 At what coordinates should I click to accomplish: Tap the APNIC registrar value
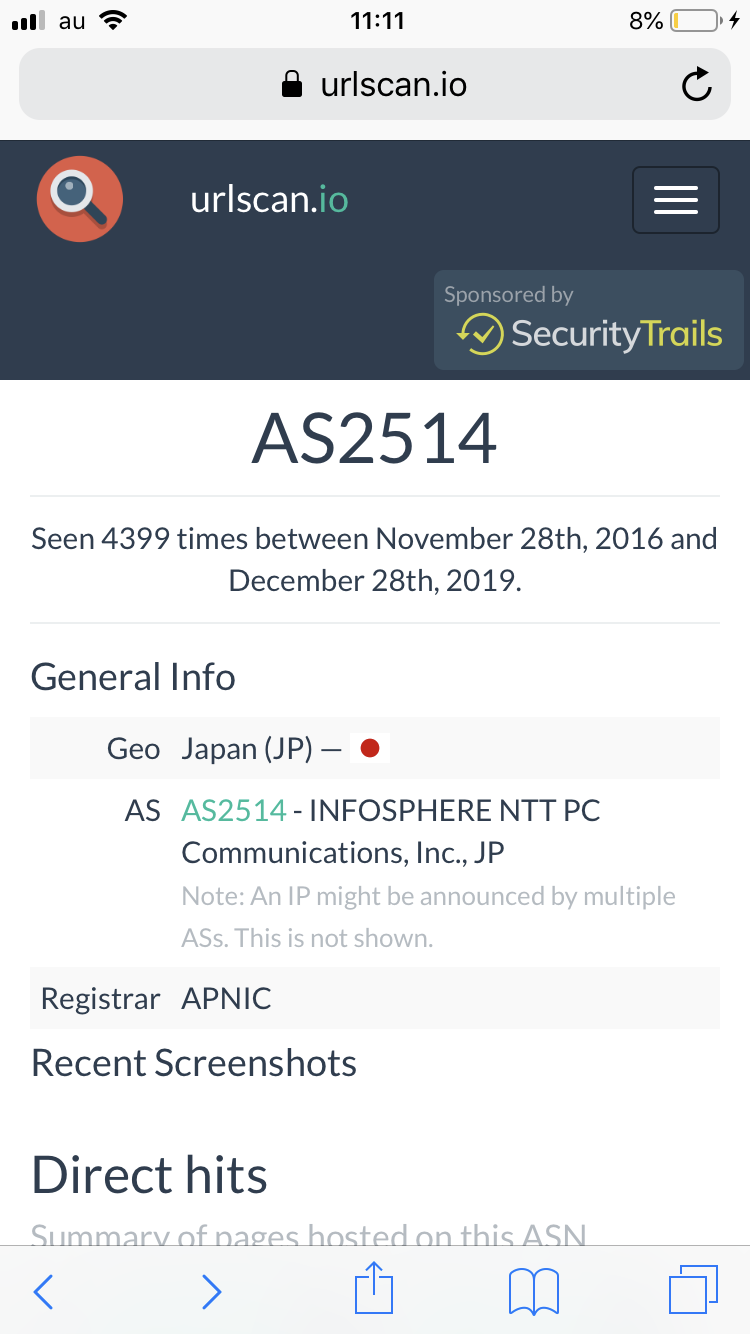[227, 999]
